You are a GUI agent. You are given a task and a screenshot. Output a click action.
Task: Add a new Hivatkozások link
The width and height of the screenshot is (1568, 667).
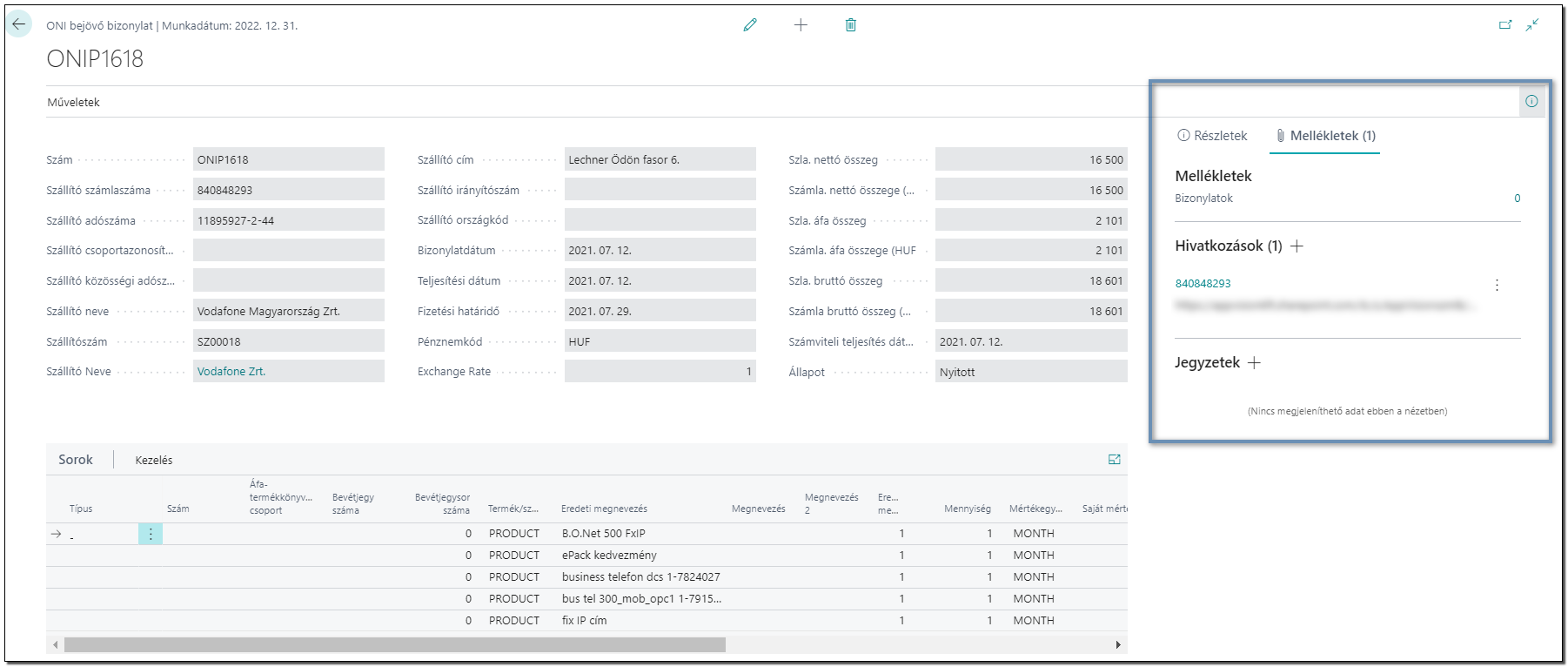click(1297, 246)
